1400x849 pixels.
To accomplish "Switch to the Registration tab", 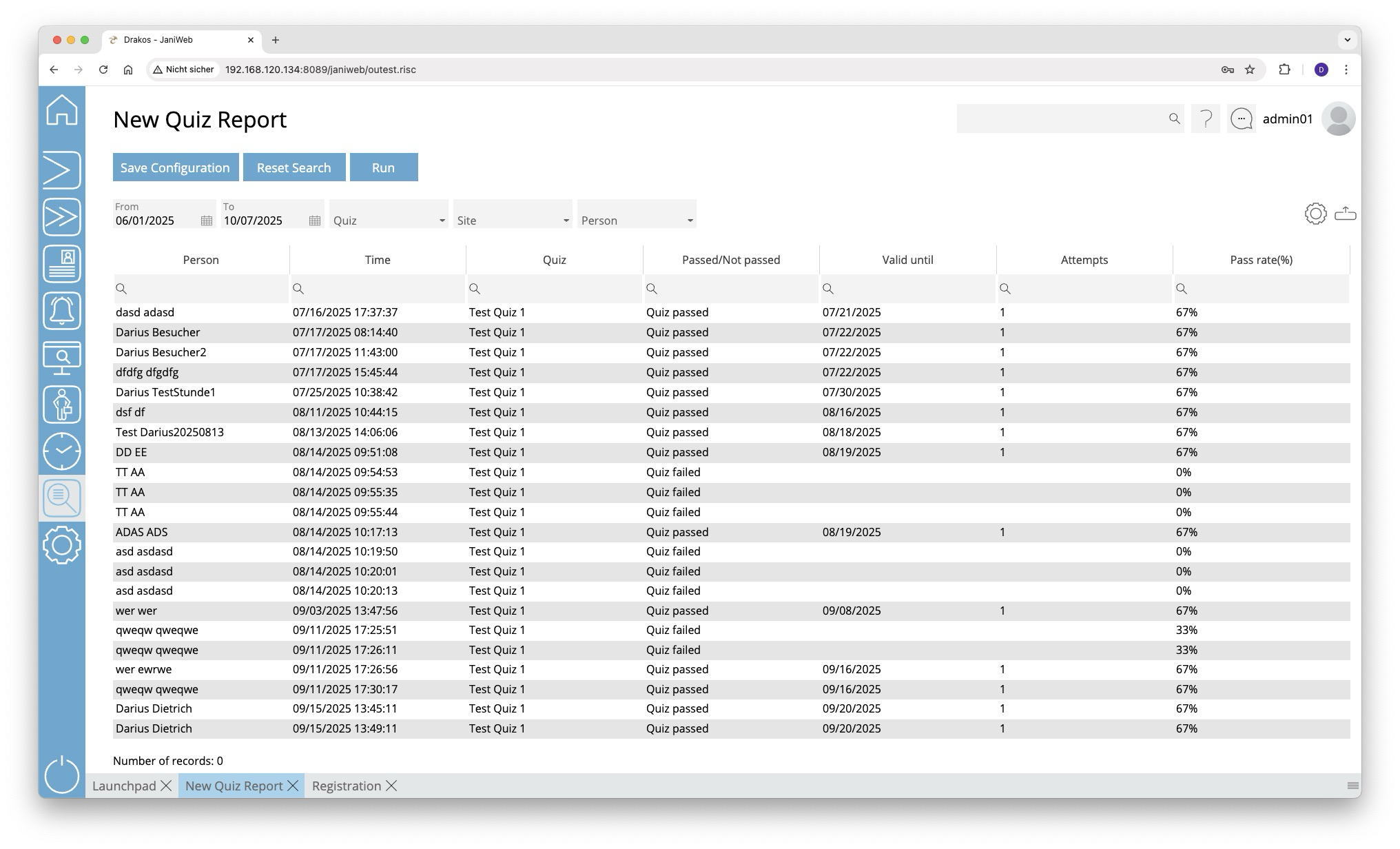I will pyautogui.click(x=346, y=786).
